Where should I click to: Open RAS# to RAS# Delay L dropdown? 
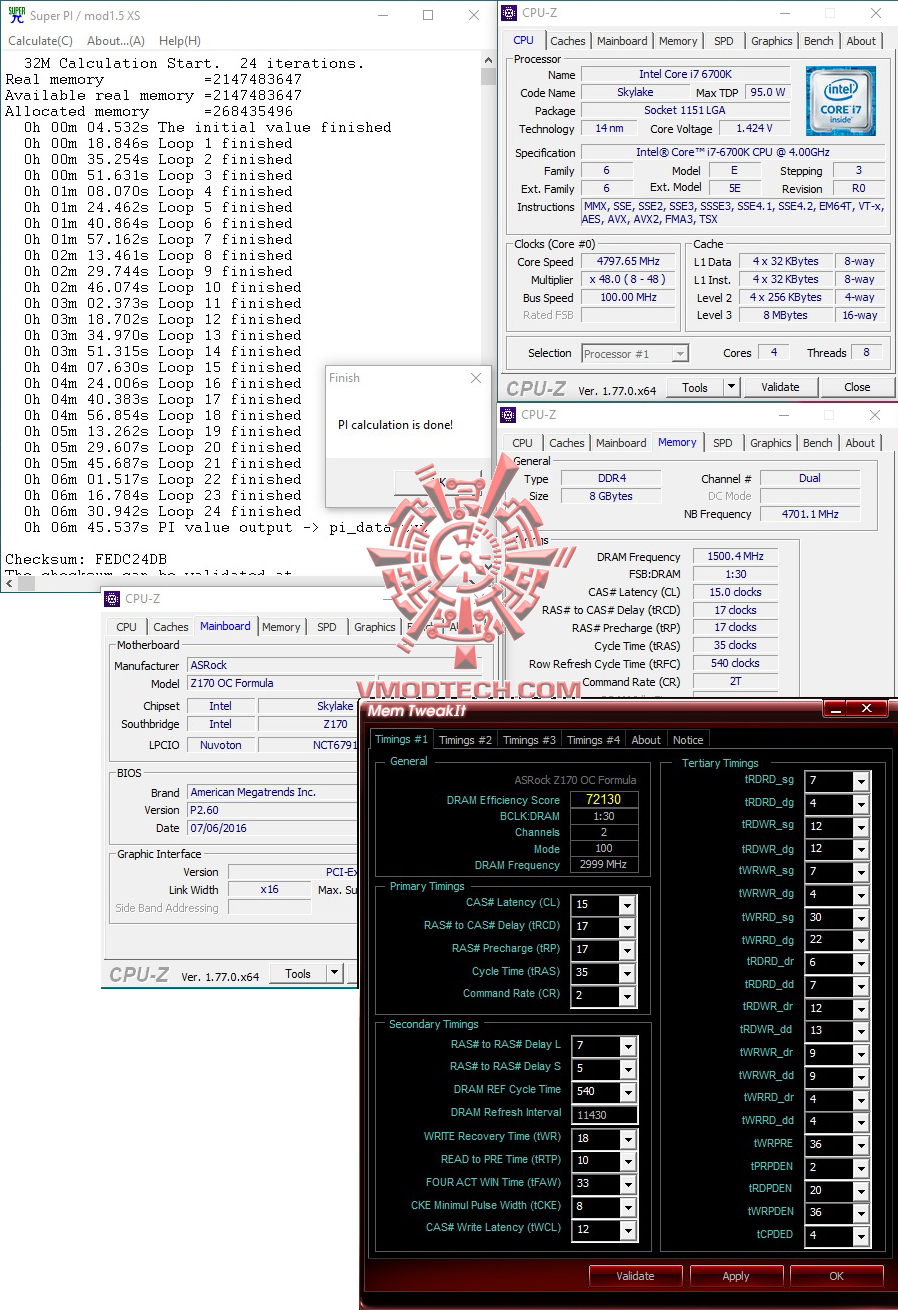point(627,1047)
